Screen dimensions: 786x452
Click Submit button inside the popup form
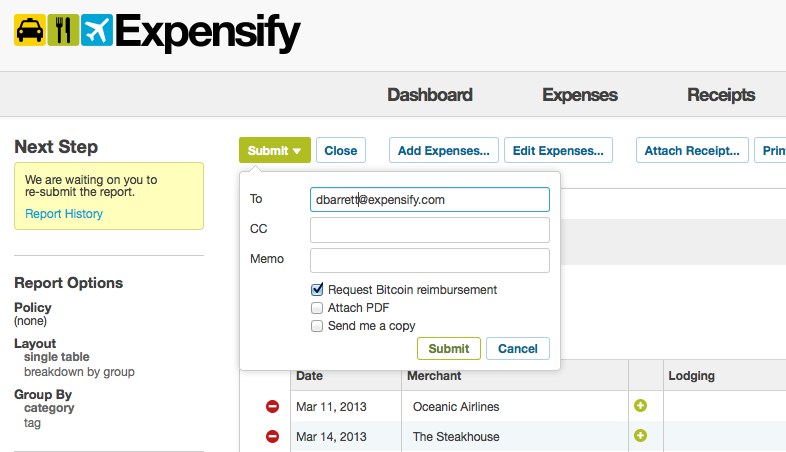(449, 348)
